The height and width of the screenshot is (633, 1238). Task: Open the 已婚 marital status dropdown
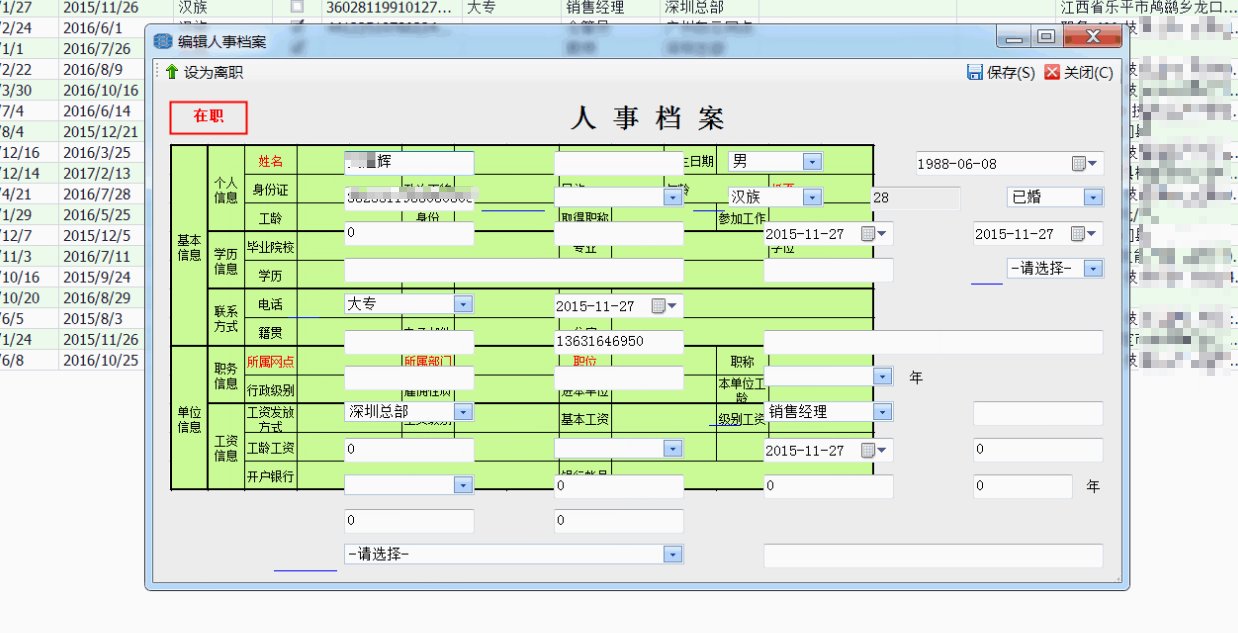pyautogui.click(x=1093, y=198)
